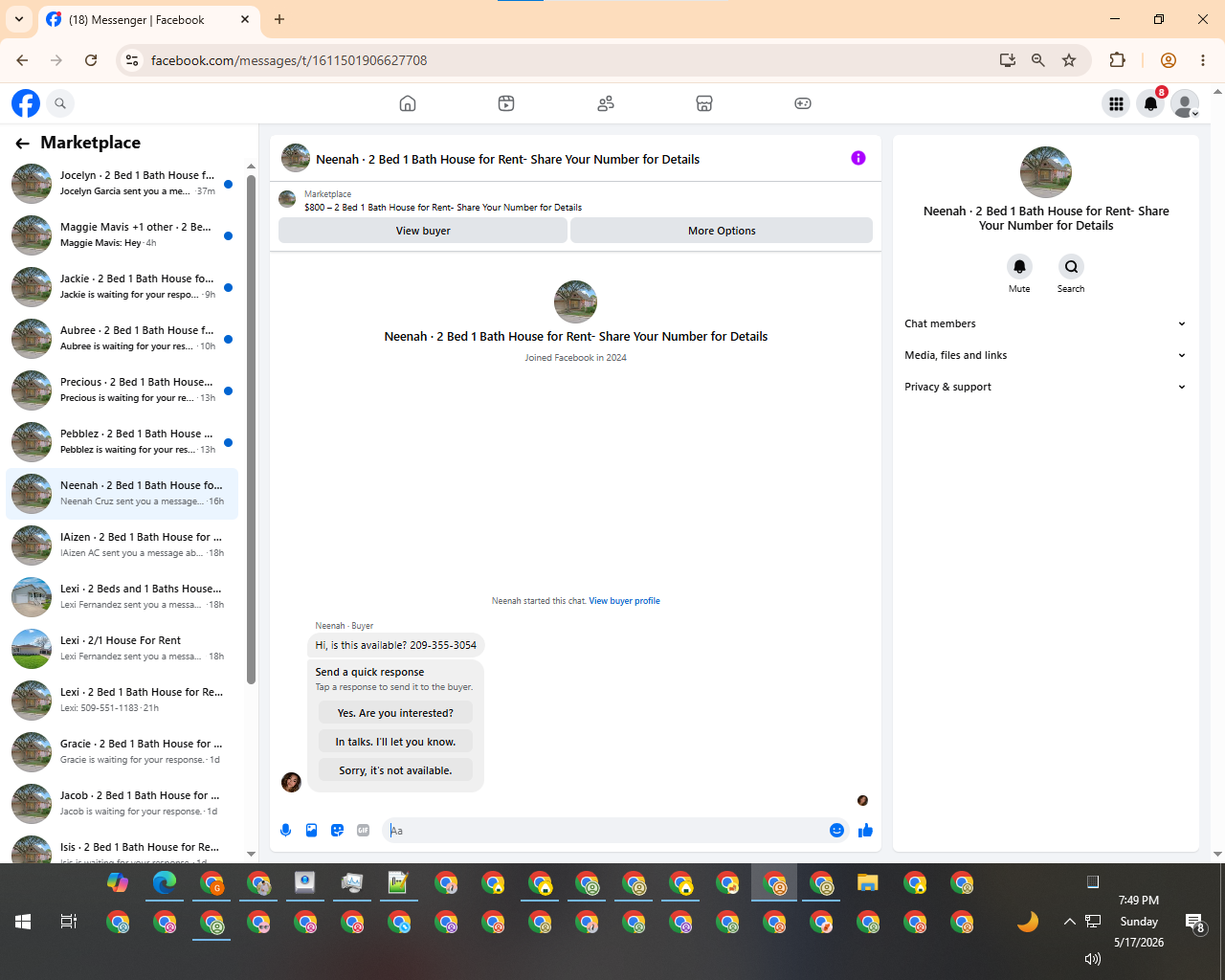This screenshot has height=980, width=1225.
Task: Open the Precious conversation
Action: pyautogui.click(x=122, y=390)
